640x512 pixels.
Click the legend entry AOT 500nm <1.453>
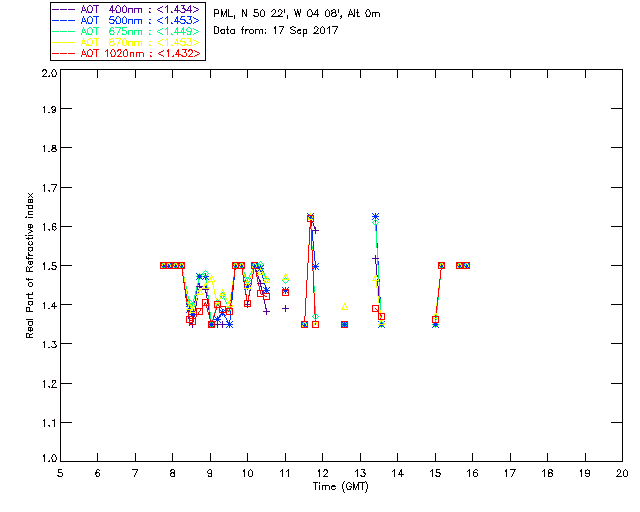pos(127,20)
